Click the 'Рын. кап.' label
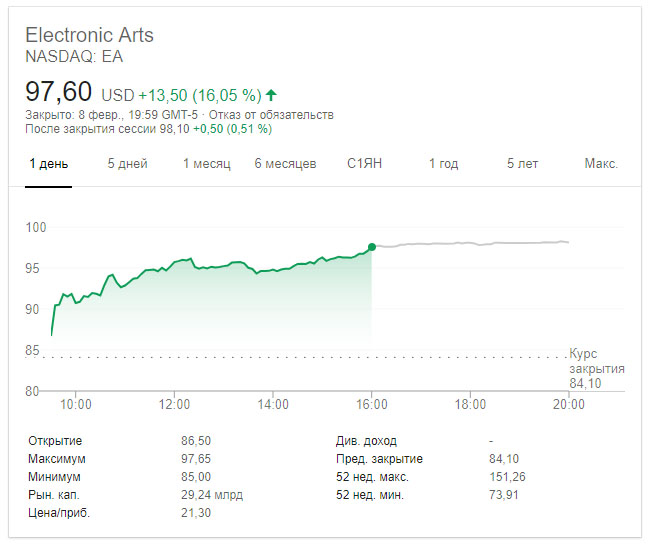650x548 pixels. (53, 495)
